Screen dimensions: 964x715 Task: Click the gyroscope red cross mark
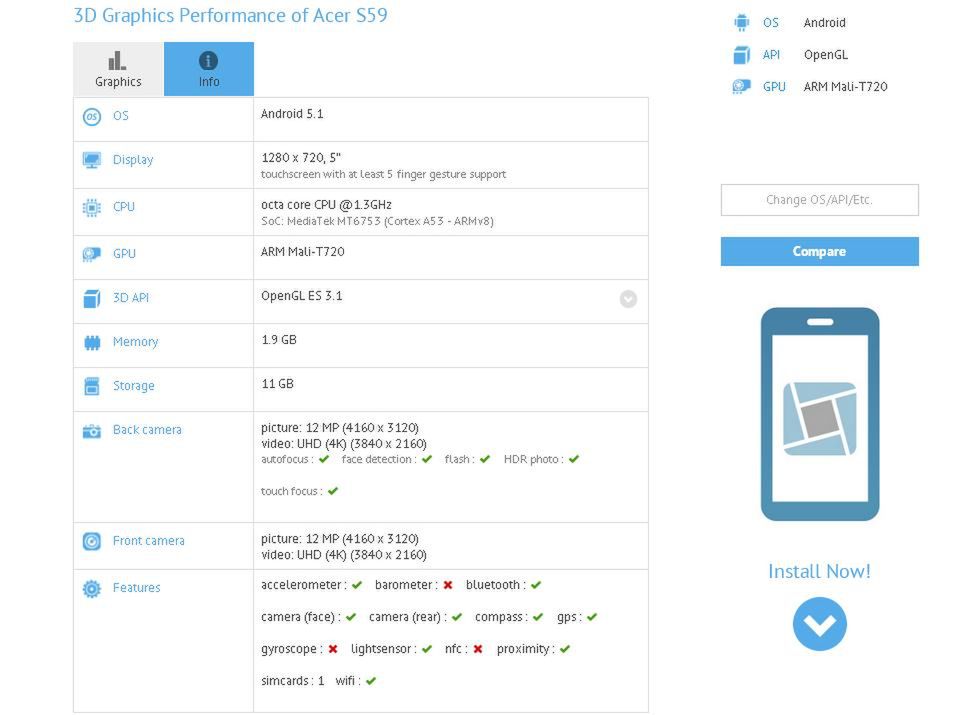click(x=333, y=649)
